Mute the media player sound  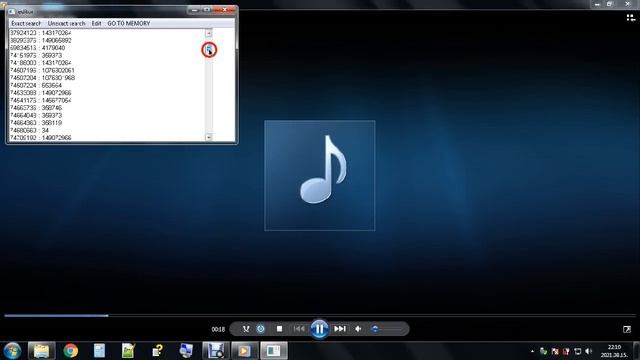(358, 329)
